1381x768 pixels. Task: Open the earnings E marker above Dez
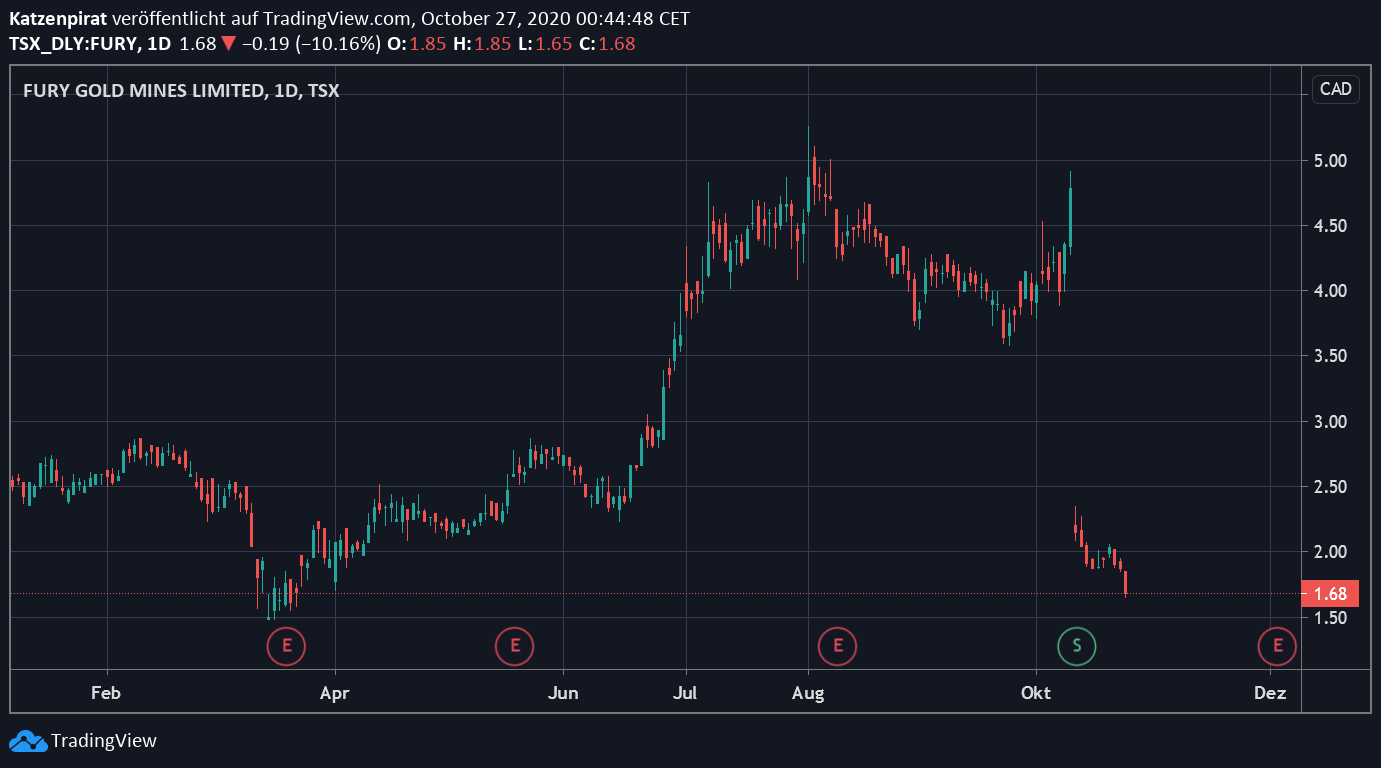pos(1277,646)
